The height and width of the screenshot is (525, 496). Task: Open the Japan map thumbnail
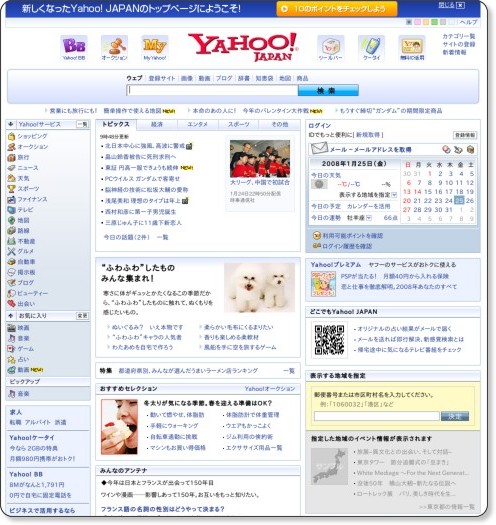pos(329,467)
